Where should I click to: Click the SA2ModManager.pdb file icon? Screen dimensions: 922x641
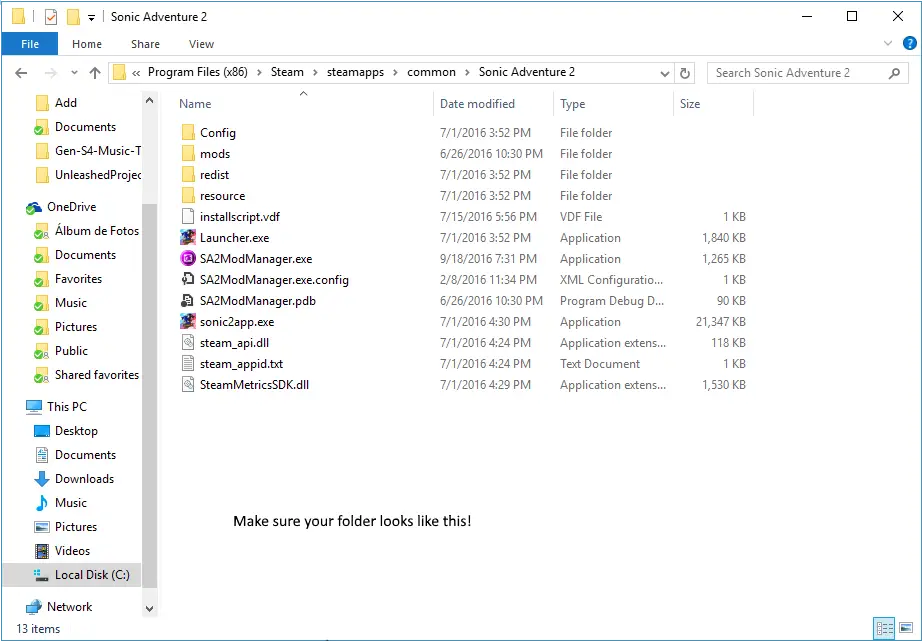pyautogui.click(x=188, y=301)
